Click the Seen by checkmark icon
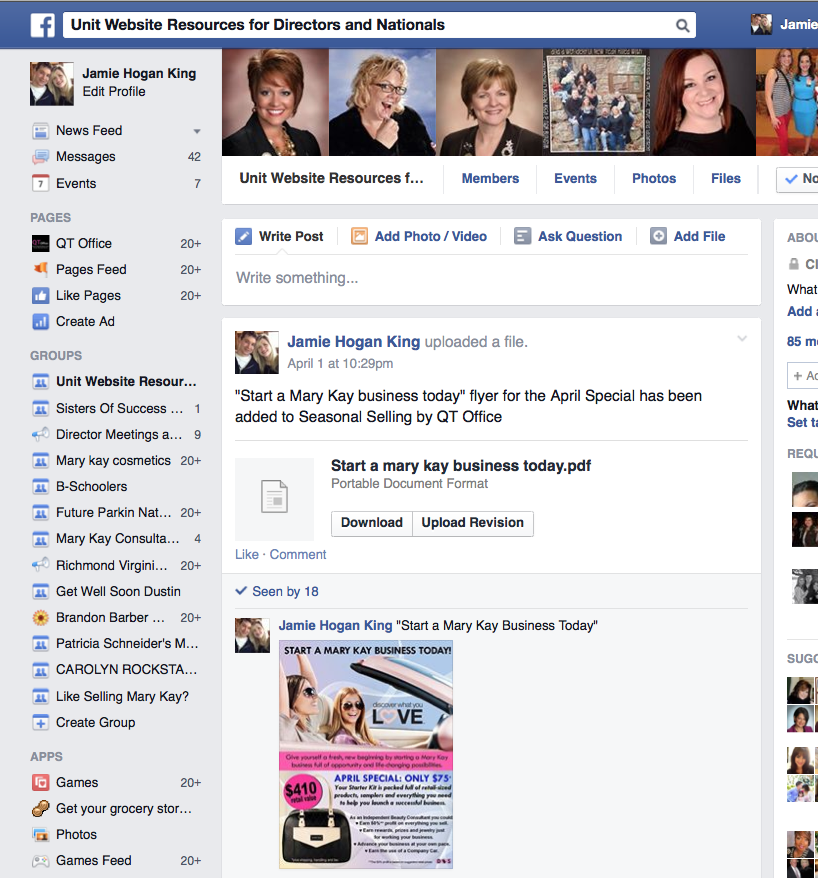Screen dimensions: 818x878 pos(241,591)
